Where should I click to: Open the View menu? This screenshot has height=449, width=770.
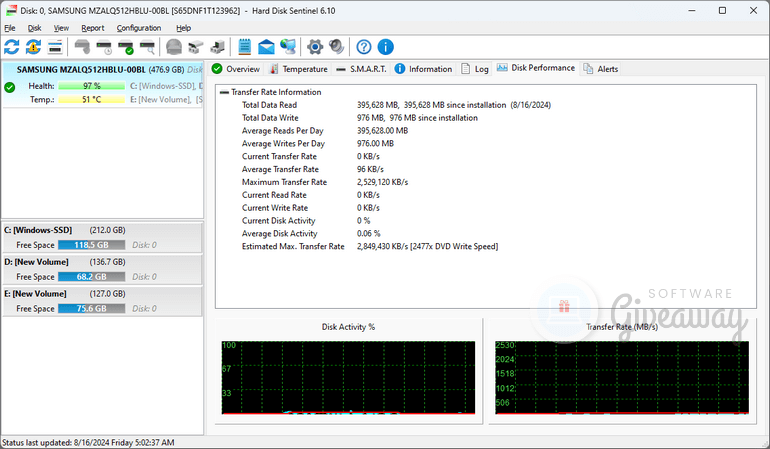coord(61,28)
